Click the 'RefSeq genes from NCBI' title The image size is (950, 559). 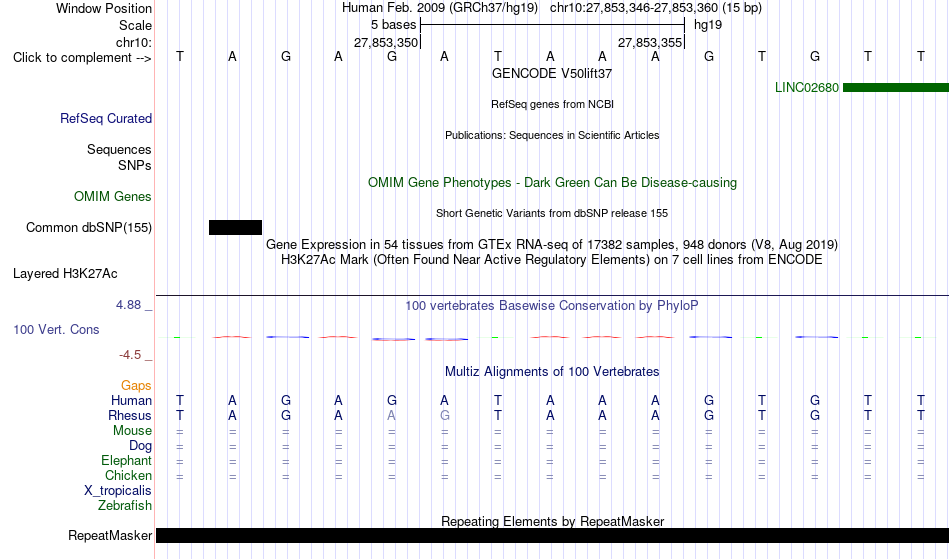pos(552,104)
